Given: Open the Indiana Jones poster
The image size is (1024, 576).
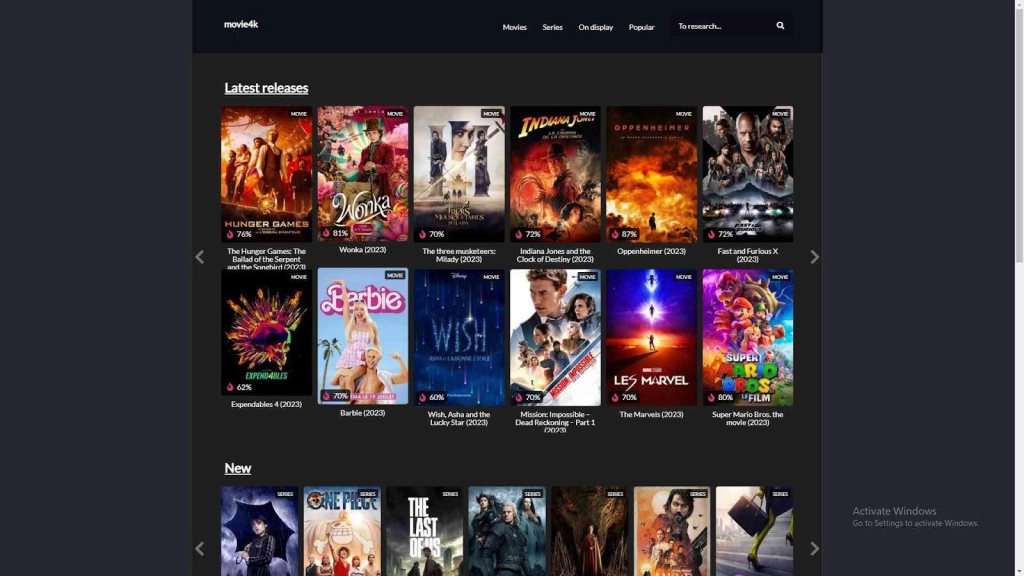Looking at the screenshot, I should [555, 174].
